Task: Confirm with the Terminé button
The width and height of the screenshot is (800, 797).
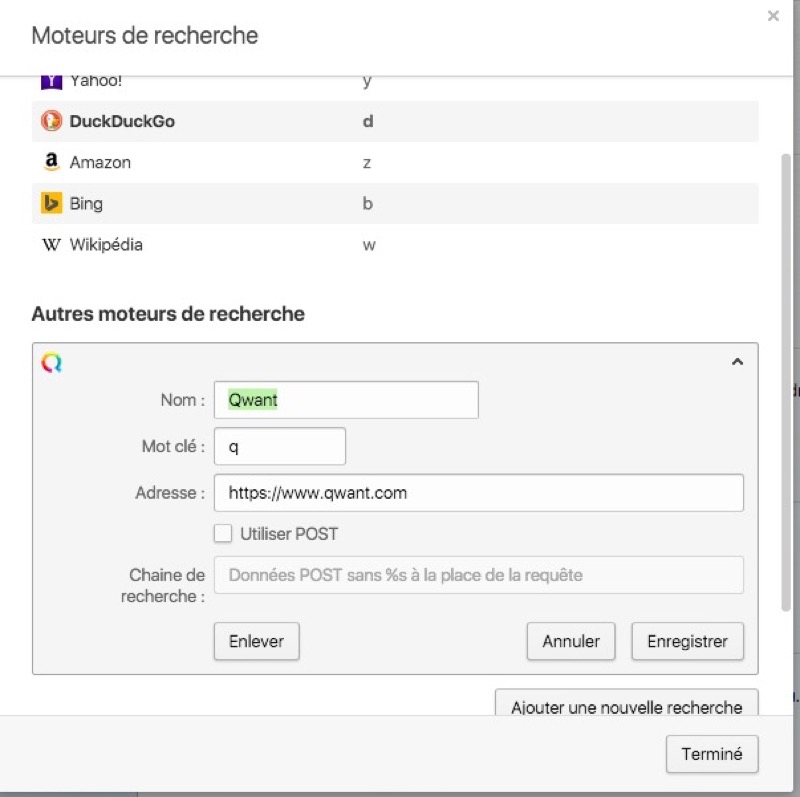Action: [x=711, y=754]
